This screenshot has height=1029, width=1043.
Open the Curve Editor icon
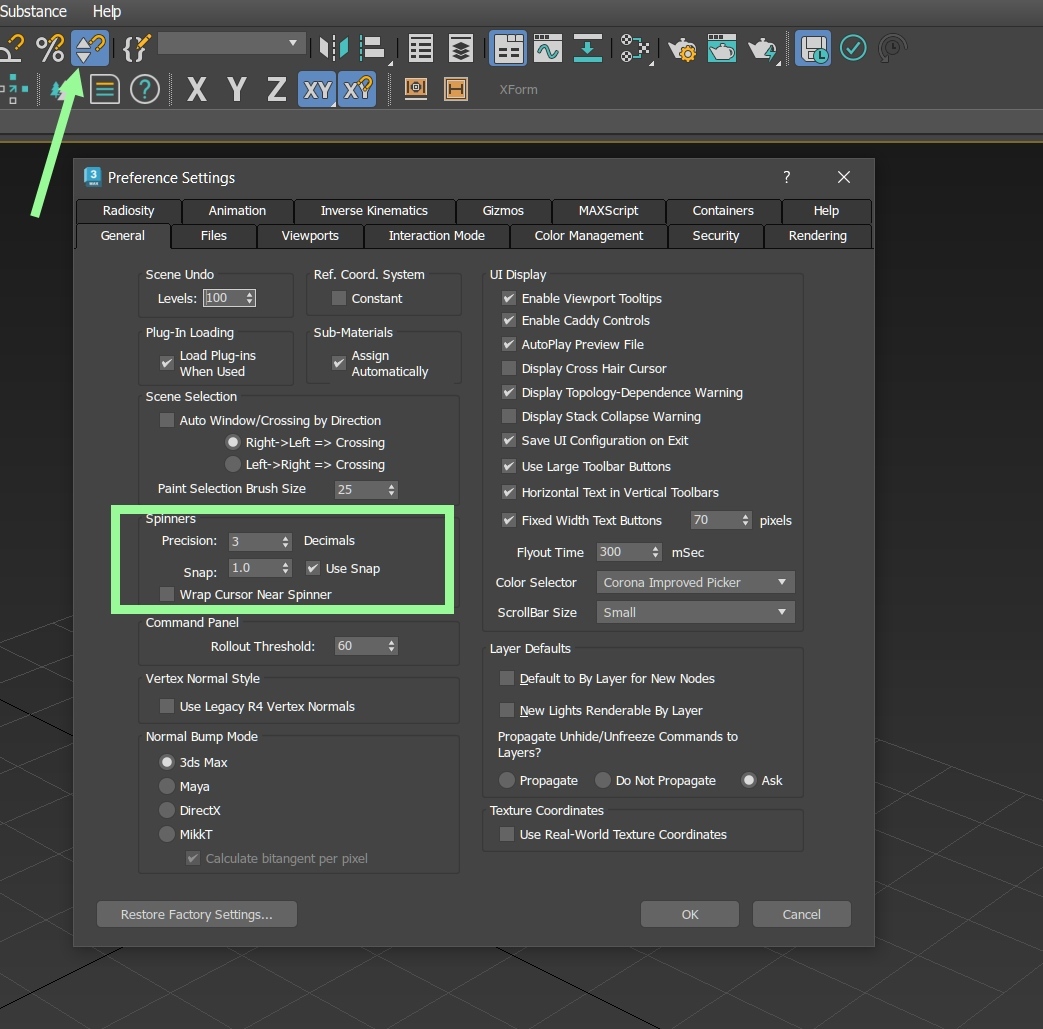[x=547, y=49]
